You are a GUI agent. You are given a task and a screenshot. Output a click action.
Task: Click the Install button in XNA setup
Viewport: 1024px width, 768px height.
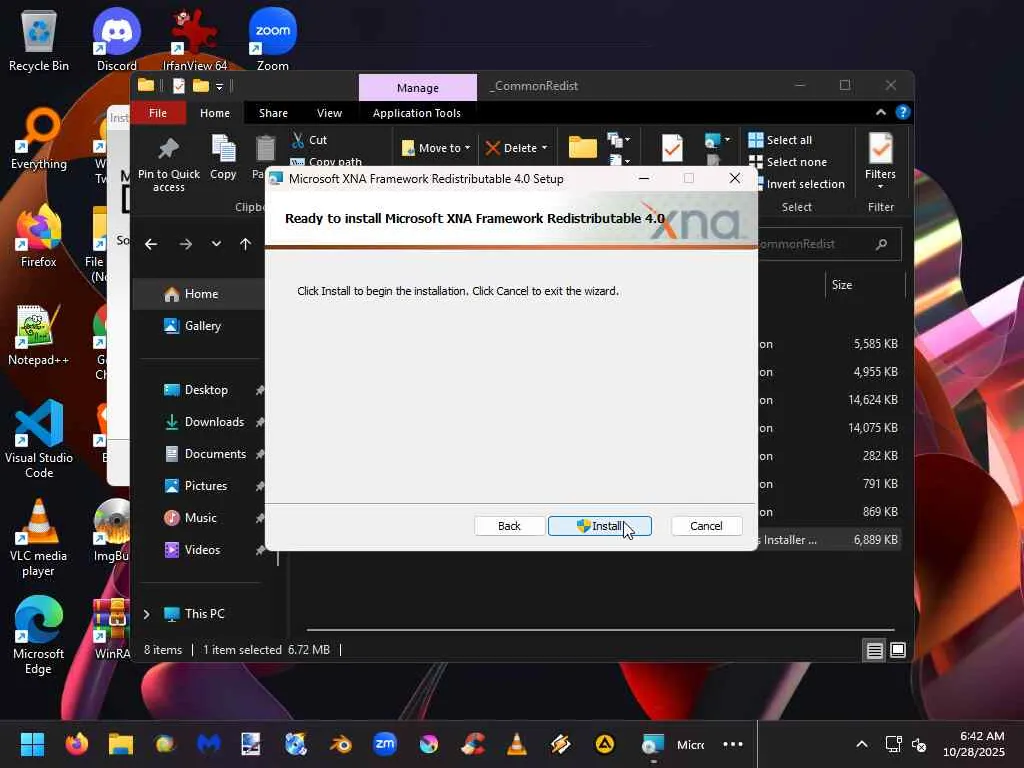pyautogui.click(x=600, y=526)
